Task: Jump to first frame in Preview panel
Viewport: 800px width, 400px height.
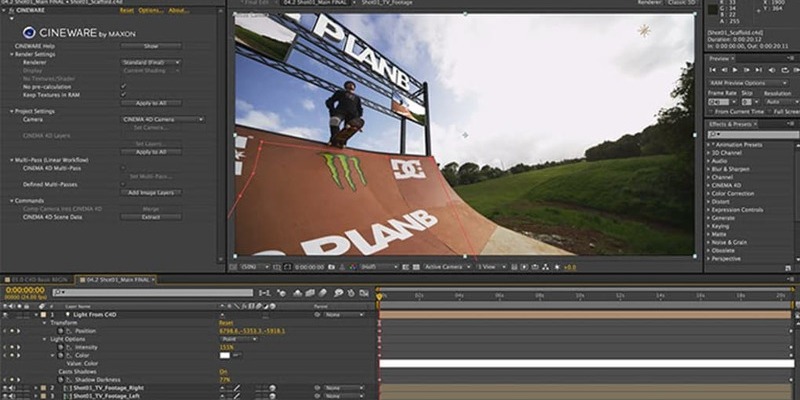Action: [712, 70]
